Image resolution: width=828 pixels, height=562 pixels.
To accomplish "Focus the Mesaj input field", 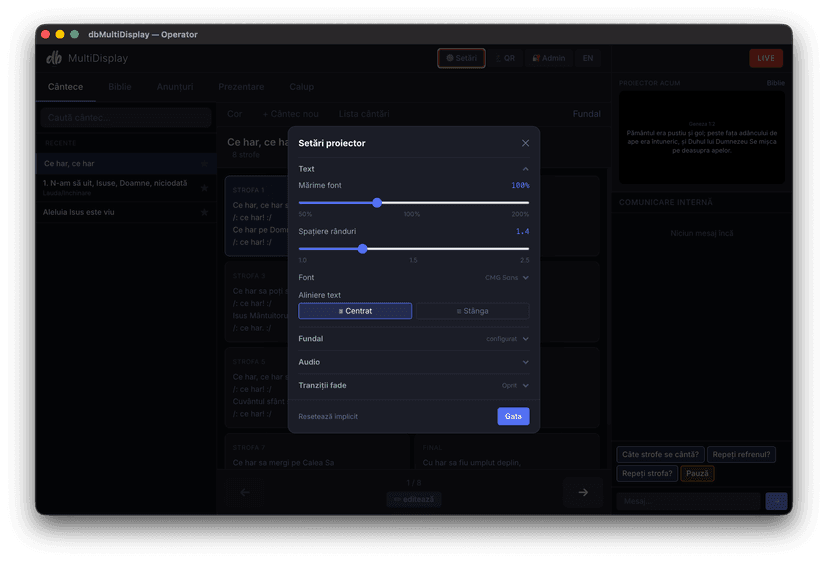I will (x=689, y=501).
